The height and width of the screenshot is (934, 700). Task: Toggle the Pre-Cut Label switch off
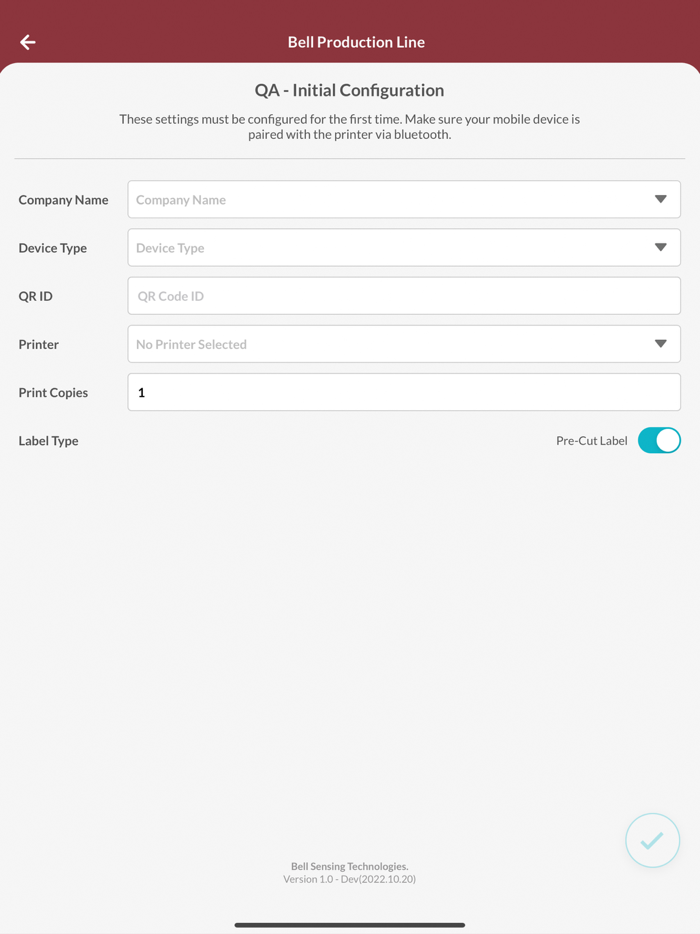coord(658,440)
